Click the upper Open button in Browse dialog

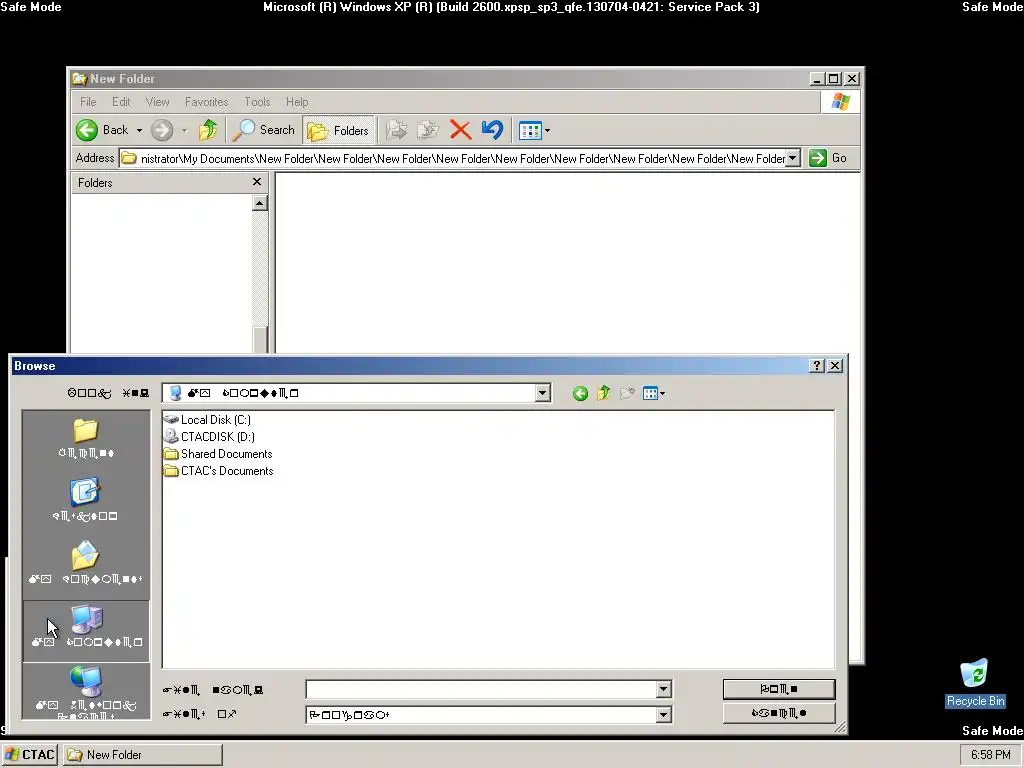(778, 689)
